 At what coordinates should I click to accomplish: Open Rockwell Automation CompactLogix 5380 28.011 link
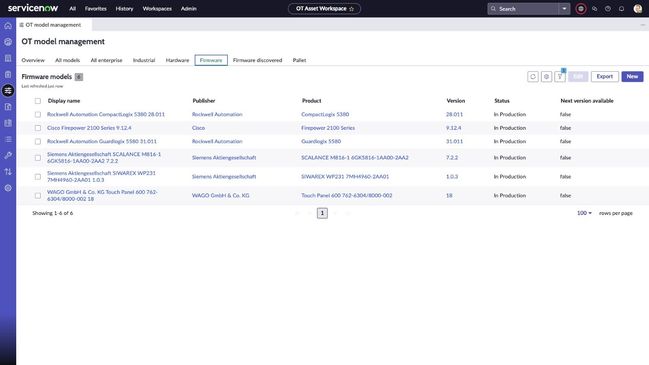[x=106, y=115]
